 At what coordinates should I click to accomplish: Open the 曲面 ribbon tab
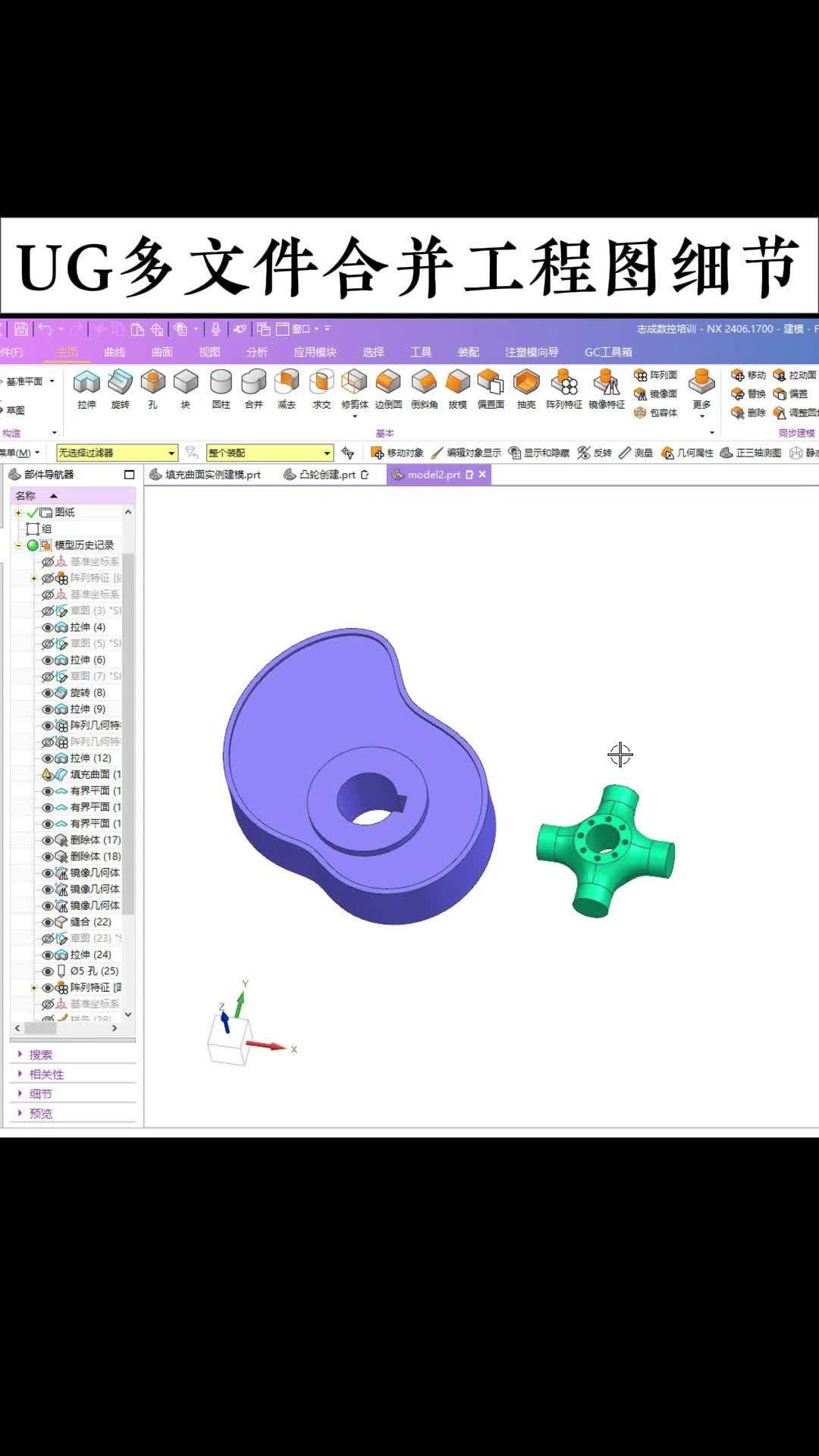162,352
